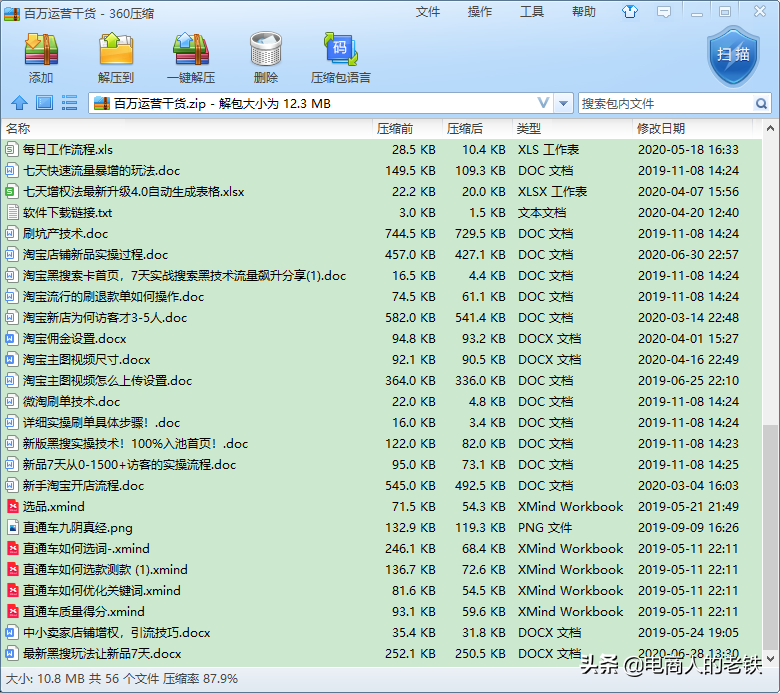Click the icon of 软件下载链接.txt
This screenshot has height=693, width=780.
12,212
